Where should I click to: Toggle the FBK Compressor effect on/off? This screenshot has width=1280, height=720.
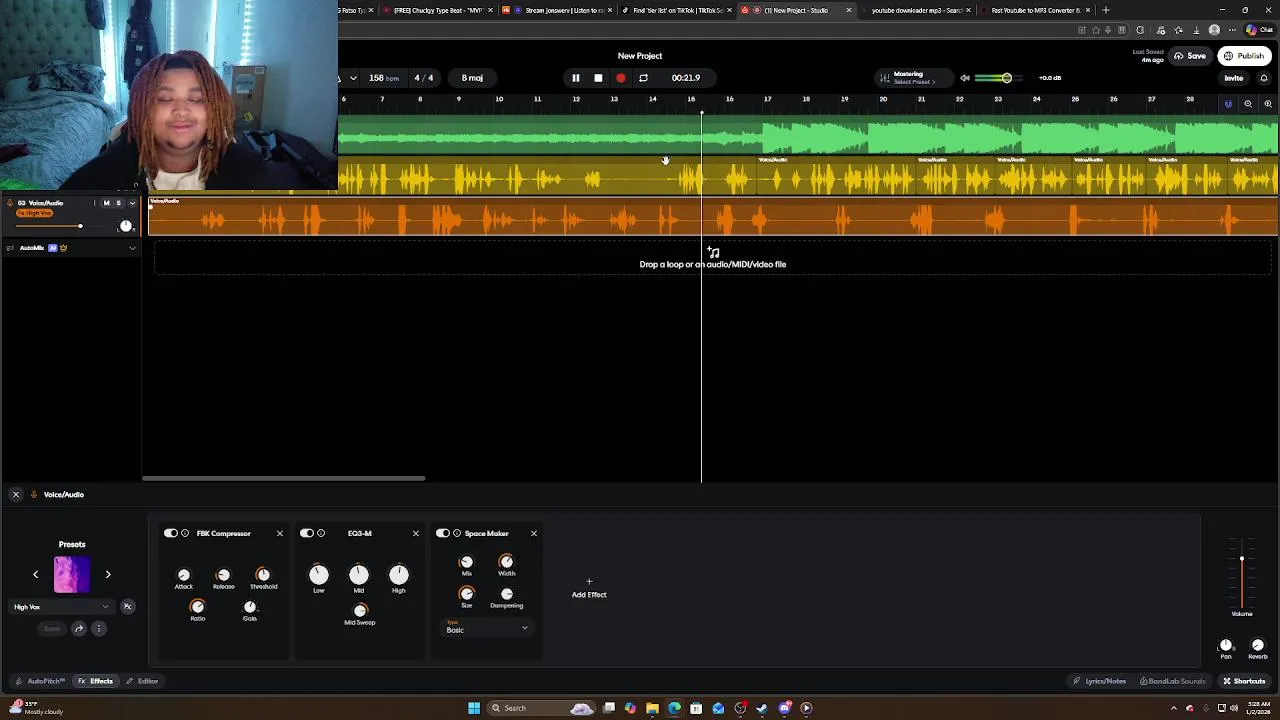(x=170, y=533)
